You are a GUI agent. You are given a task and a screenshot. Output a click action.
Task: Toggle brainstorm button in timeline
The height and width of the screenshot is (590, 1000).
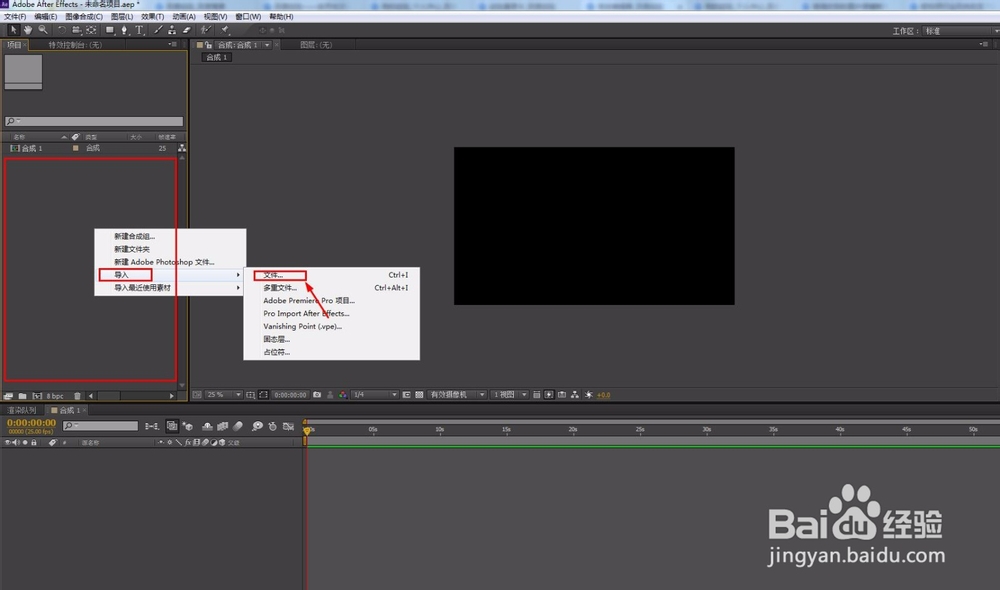click(x=257, y=426)
